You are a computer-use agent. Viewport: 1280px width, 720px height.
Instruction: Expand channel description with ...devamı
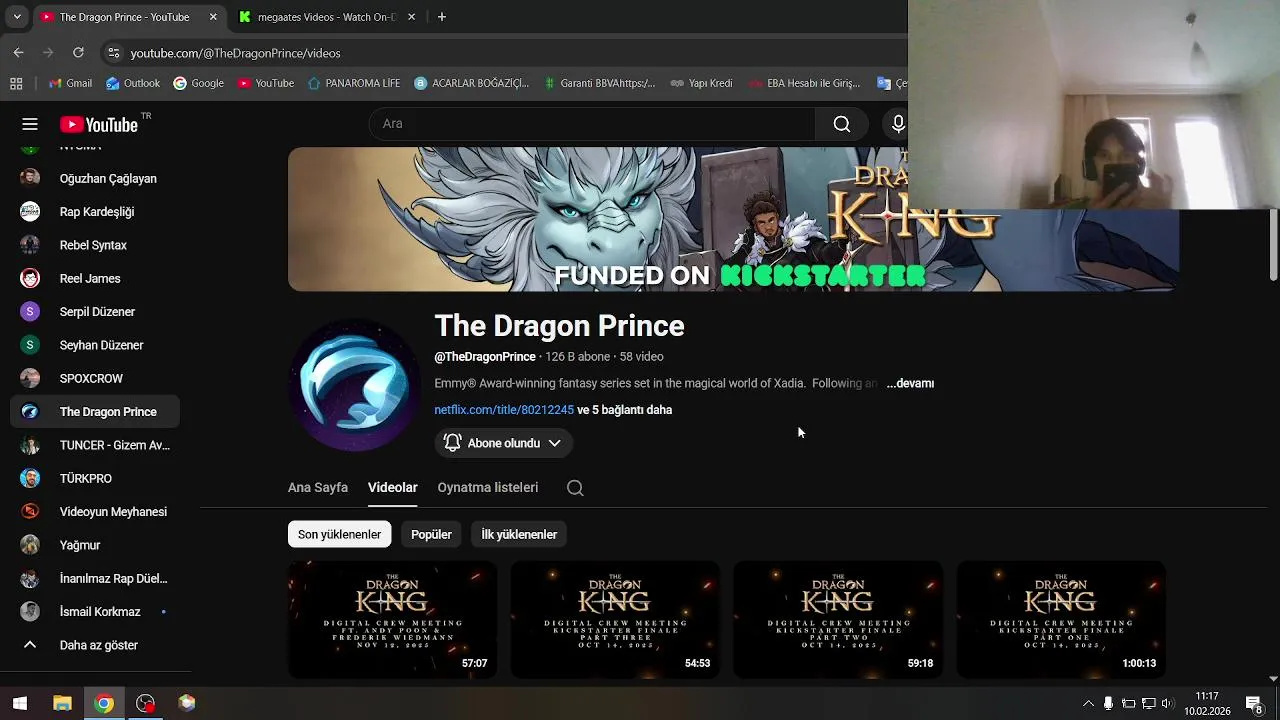910,383
